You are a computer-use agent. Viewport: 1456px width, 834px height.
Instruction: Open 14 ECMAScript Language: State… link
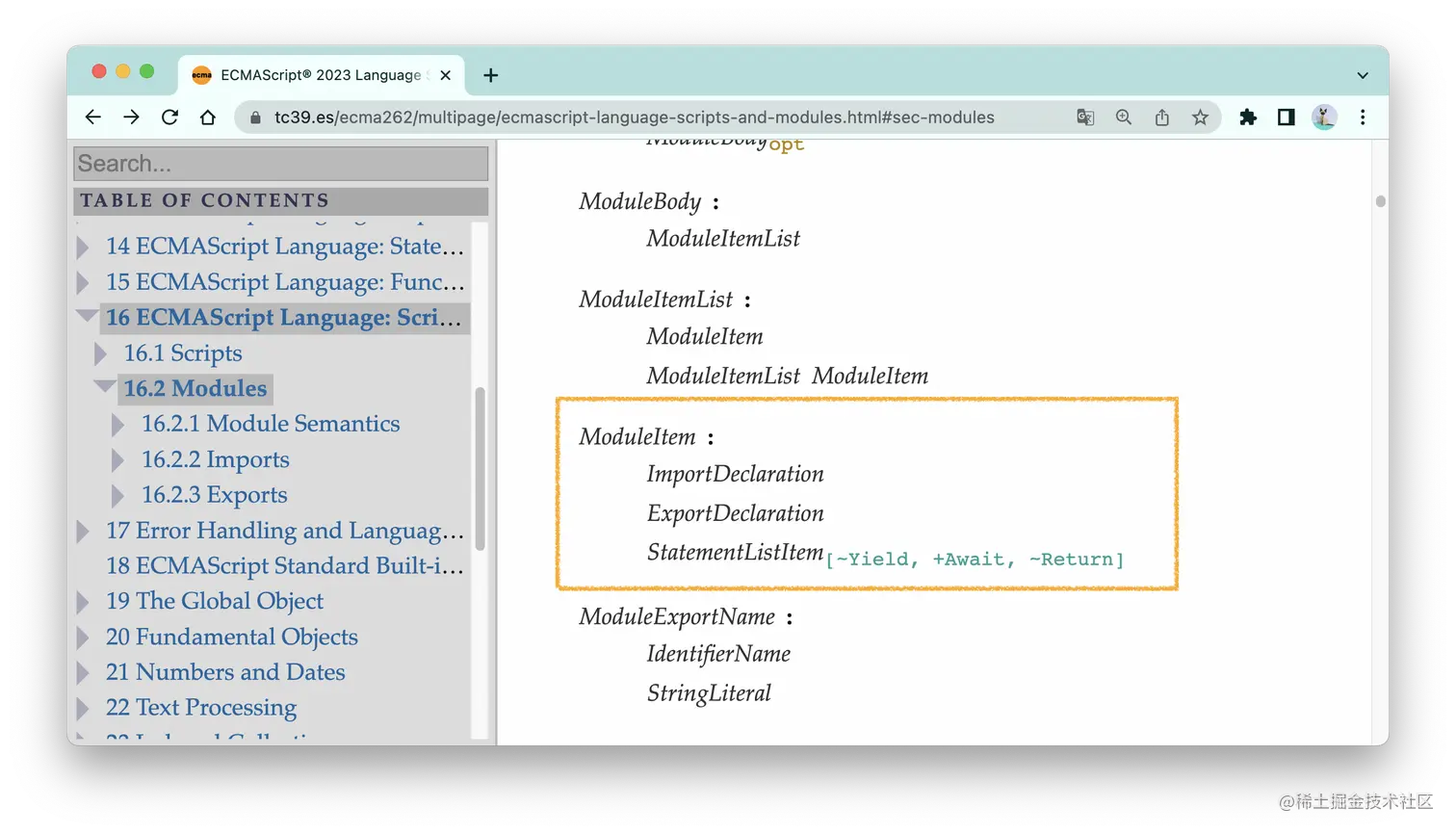coord(285,247)
